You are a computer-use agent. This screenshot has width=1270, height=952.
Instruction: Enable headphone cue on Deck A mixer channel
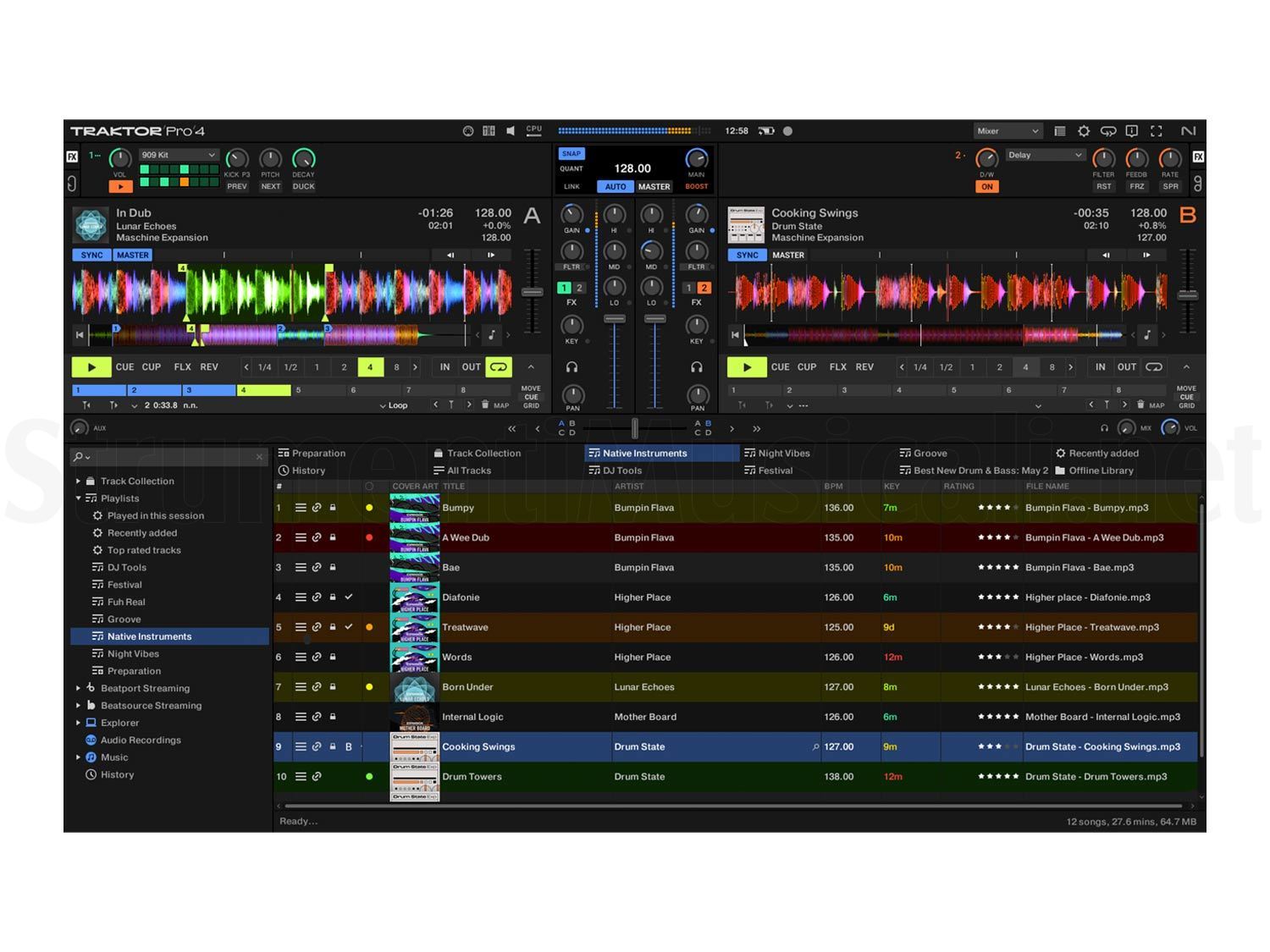(572, 366)
